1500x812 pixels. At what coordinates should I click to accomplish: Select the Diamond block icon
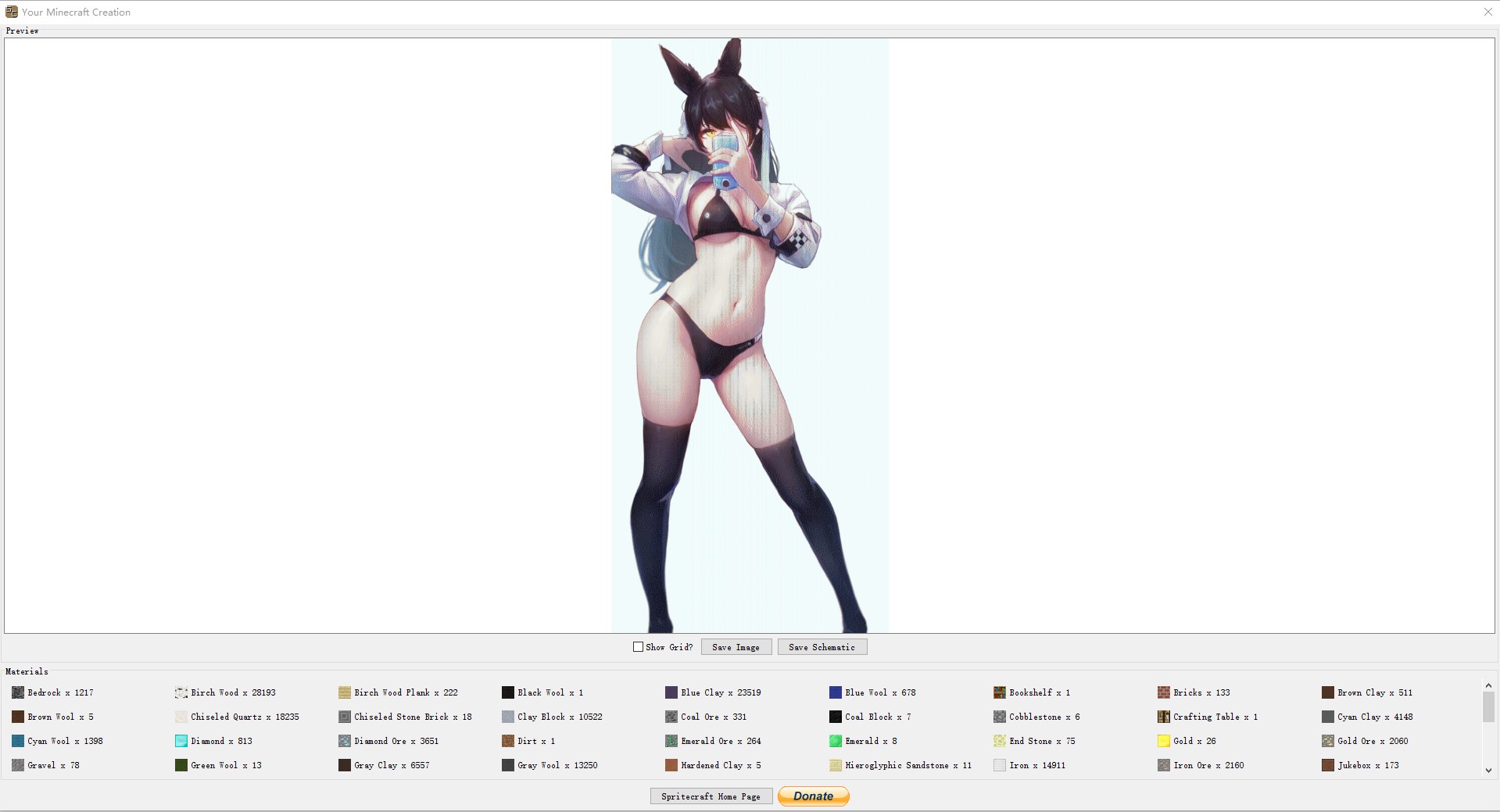(x=181, y=741)
